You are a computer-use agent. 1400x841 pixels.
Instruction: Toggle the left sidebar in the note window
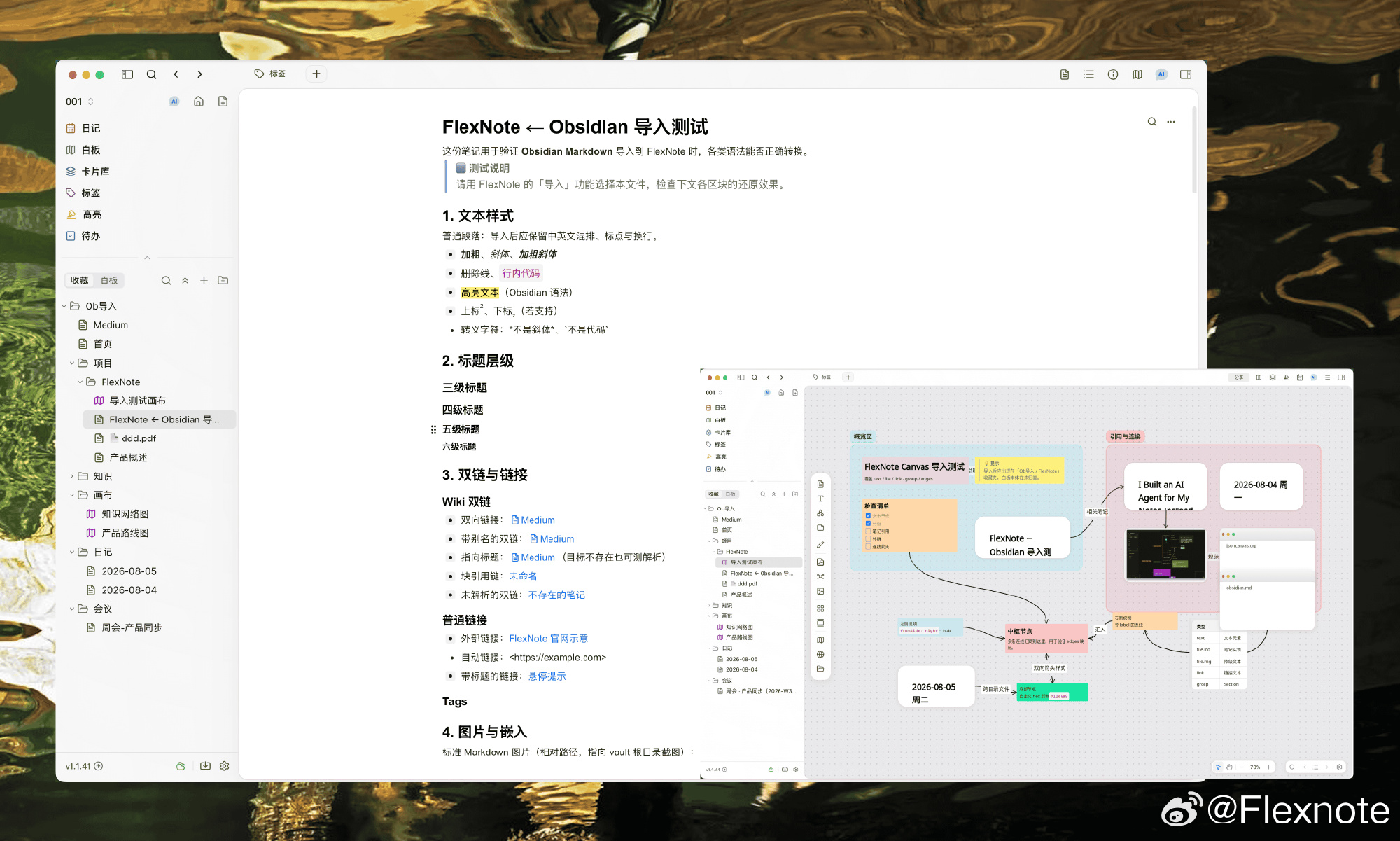pos(127,74)
